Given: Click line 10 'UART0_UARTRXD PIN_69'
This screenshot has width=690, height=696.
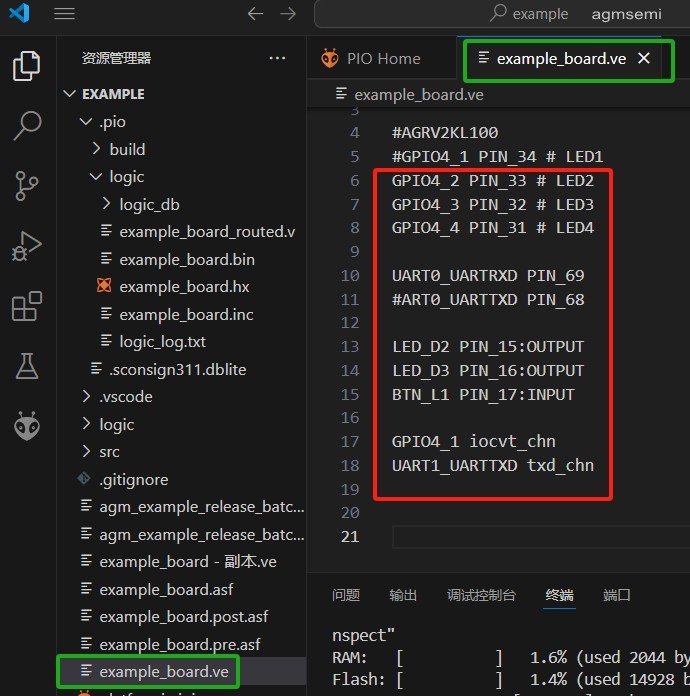Looking at the screenshot, I should (488, 276).
